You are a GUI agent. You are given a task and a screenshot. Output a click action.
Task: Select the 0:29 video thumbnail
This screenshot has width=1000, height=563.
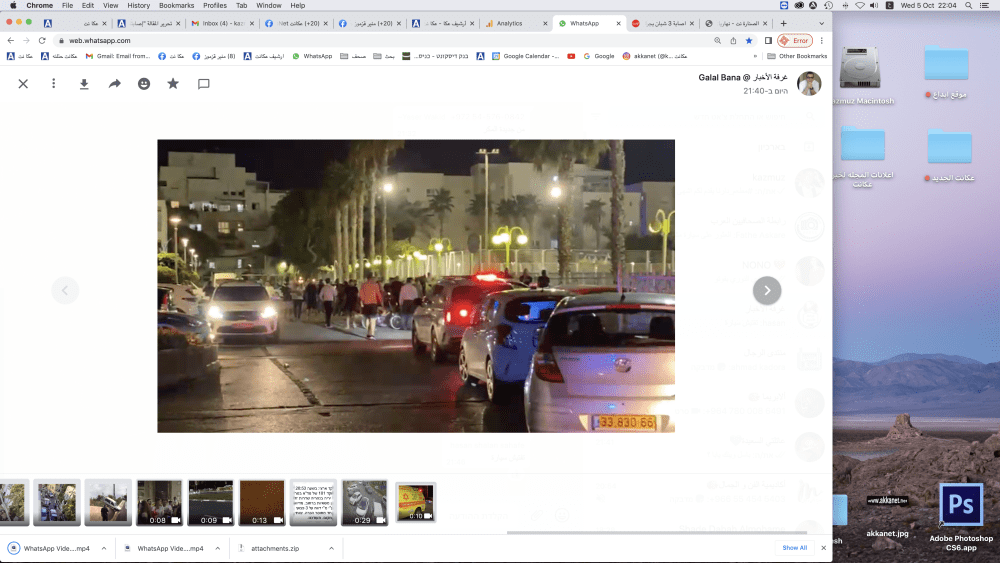(364, 502)
